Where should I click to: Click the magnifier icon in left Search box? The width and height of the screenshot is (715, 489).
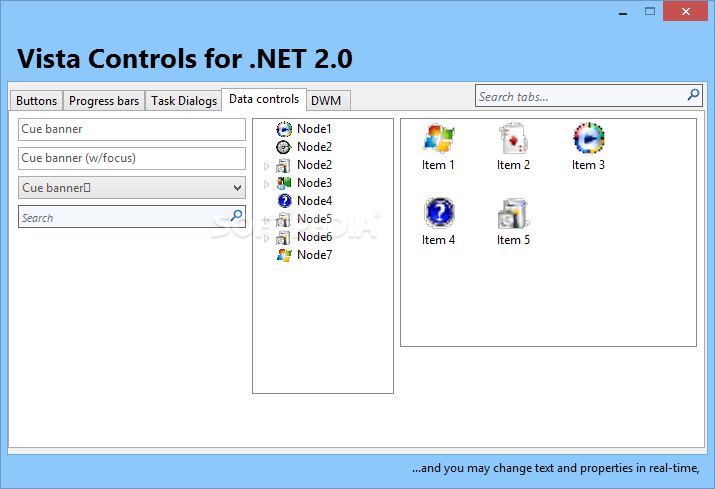click(x=236, y=215)
